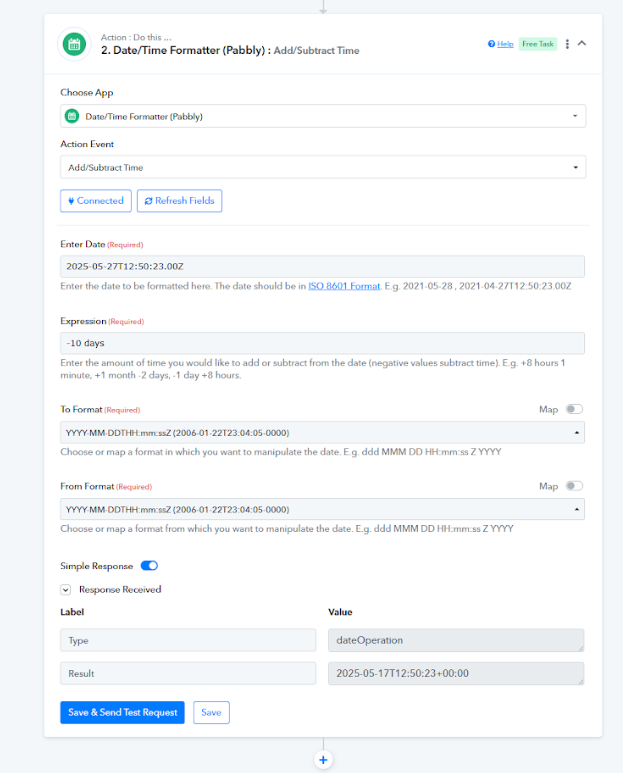
Task: Toggle the Map switch for From Format
Action: tap(574, 486)
